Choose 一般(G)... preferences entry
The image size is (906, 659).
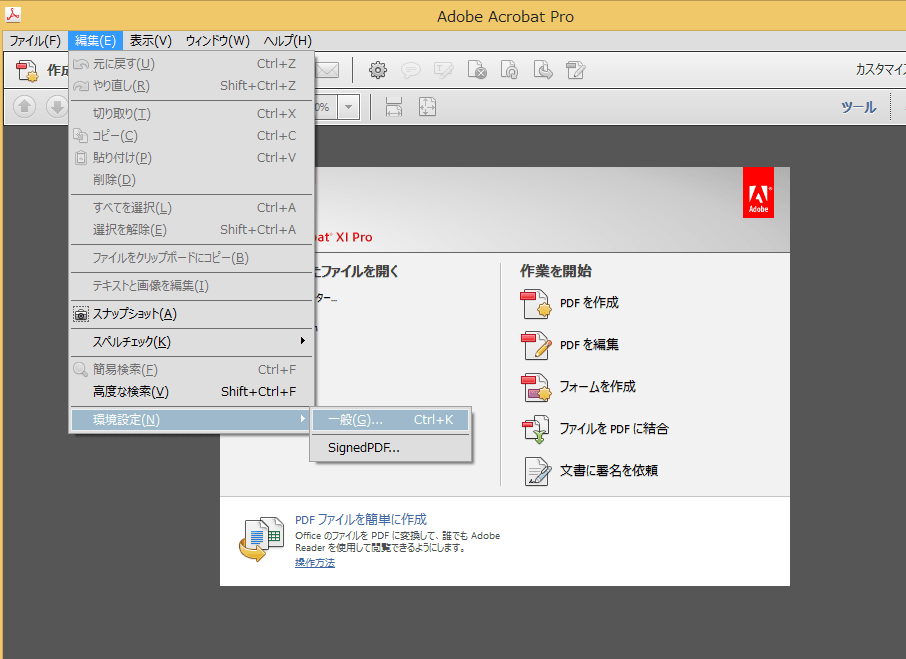click(391, 420)
